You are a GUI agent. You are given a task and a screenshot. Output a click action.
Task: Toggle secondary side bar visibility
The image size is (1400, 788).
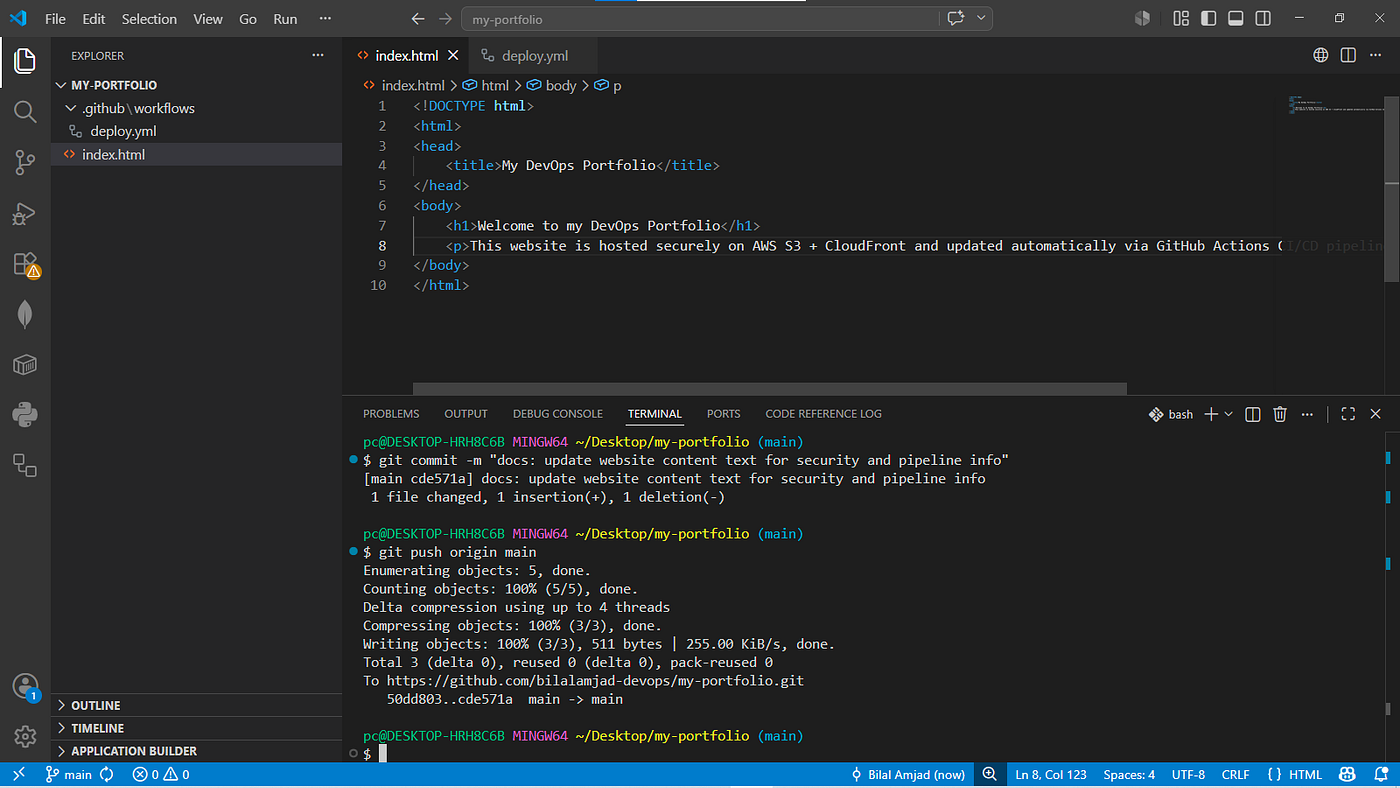pyautogui.click(x=1262, y=18)
